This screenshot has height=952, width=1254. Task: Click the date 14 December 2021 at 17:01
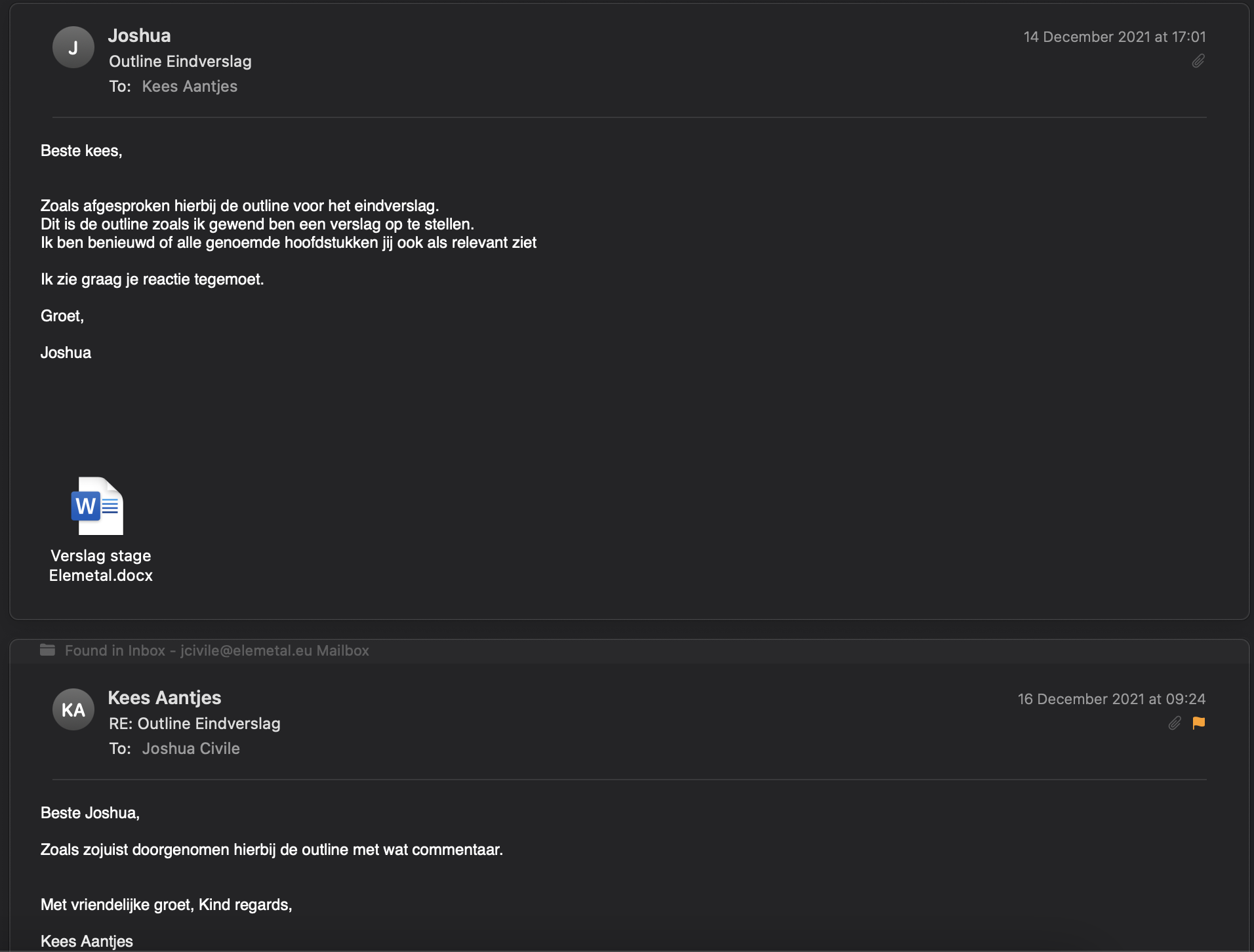pos(1114,37)
